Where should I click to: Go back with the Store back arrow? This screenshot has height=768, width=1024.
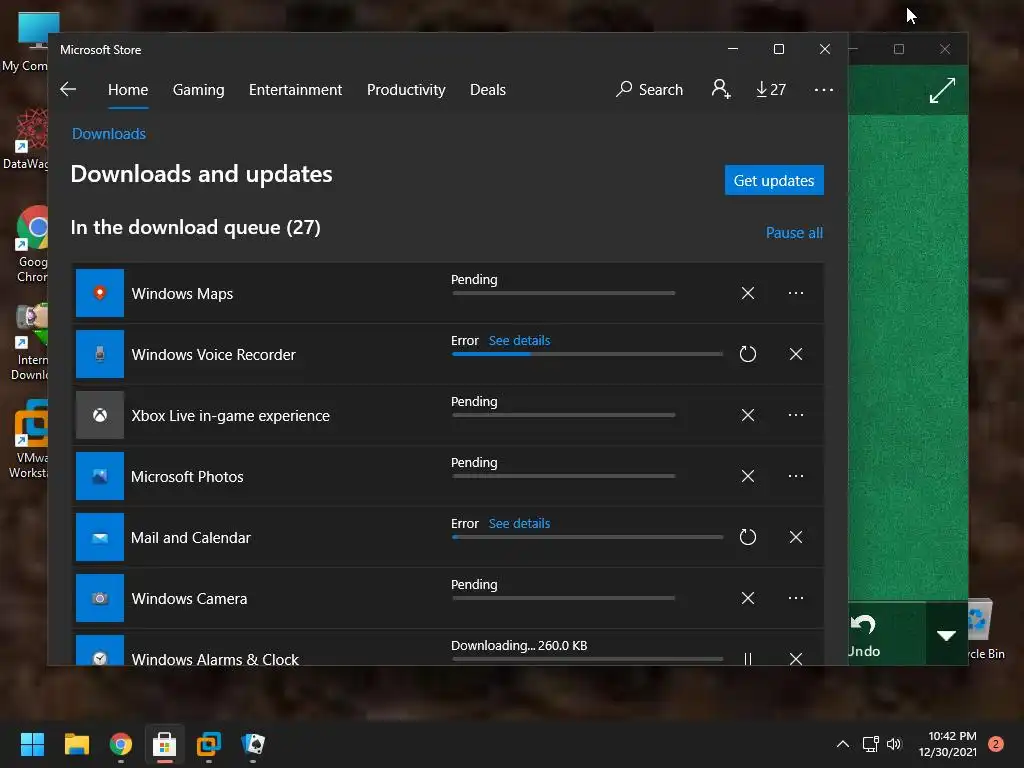tap(68, 89)
